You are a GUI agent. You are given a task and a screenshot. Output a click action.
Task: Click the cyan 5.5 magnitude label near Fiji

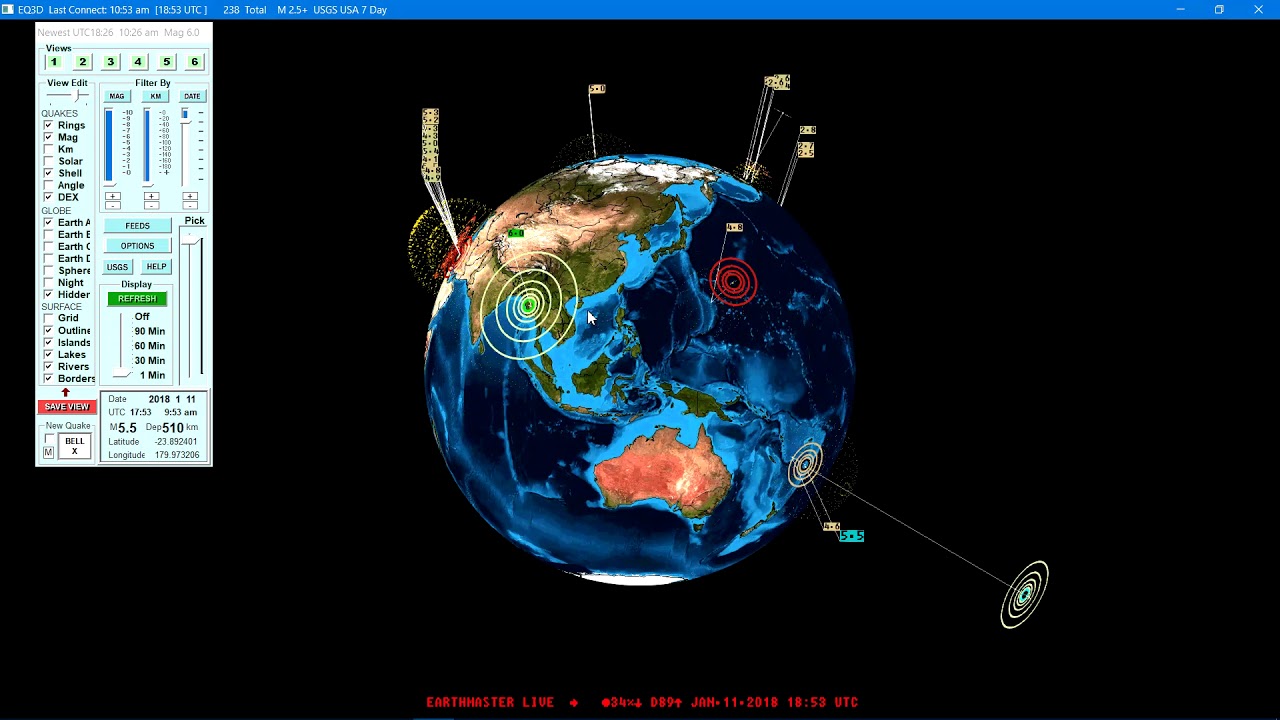[851, 536]
